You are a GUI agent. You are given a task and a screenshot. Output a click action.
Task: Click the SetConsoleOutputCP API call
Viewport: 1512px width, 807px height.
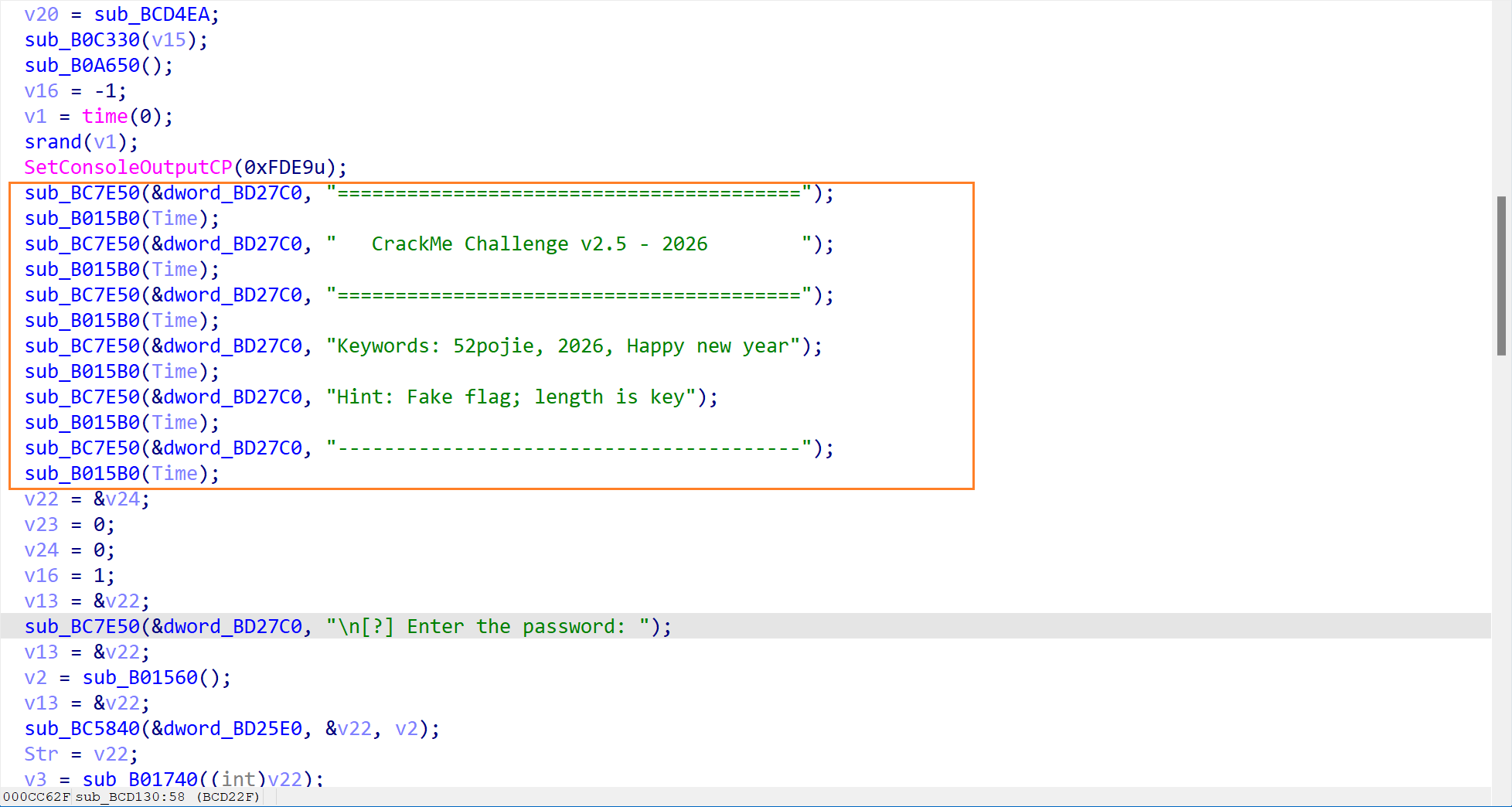128,168
